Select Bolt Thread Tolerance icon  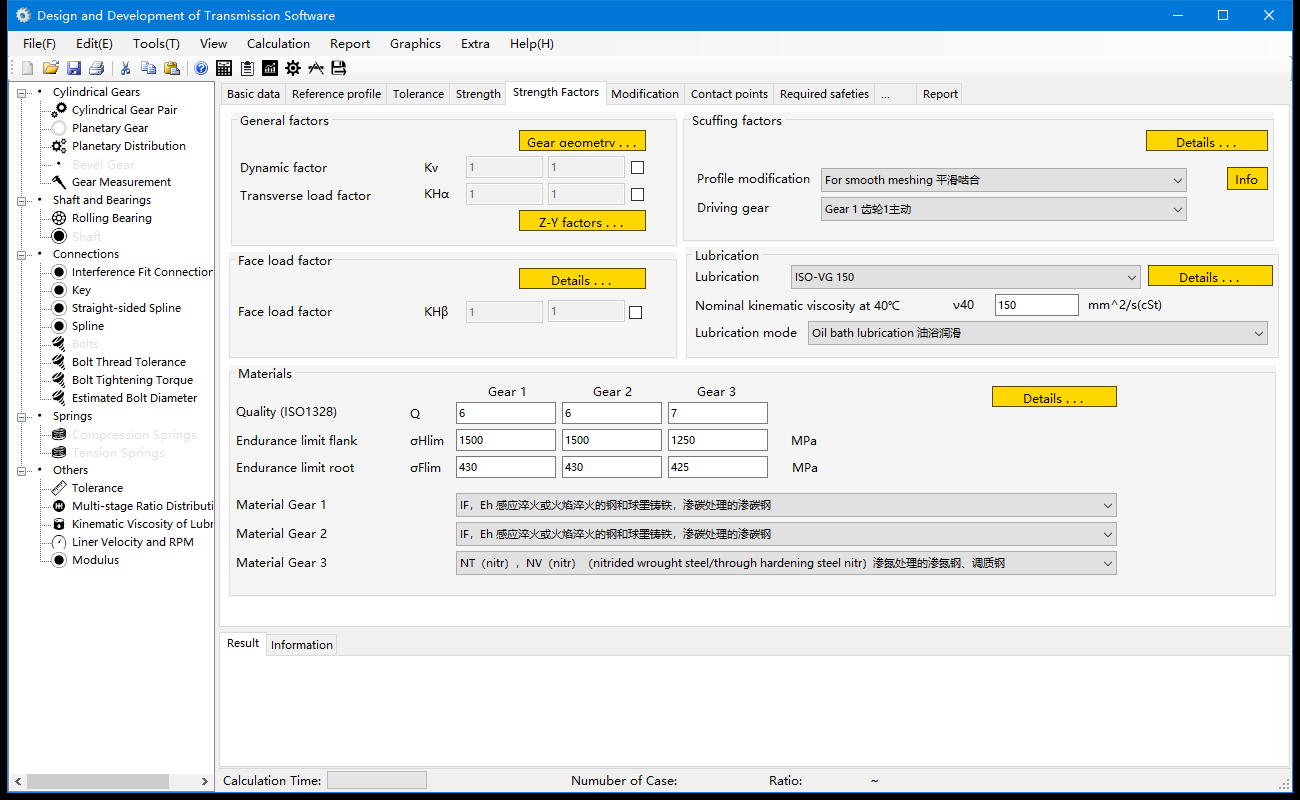(59, 362)
